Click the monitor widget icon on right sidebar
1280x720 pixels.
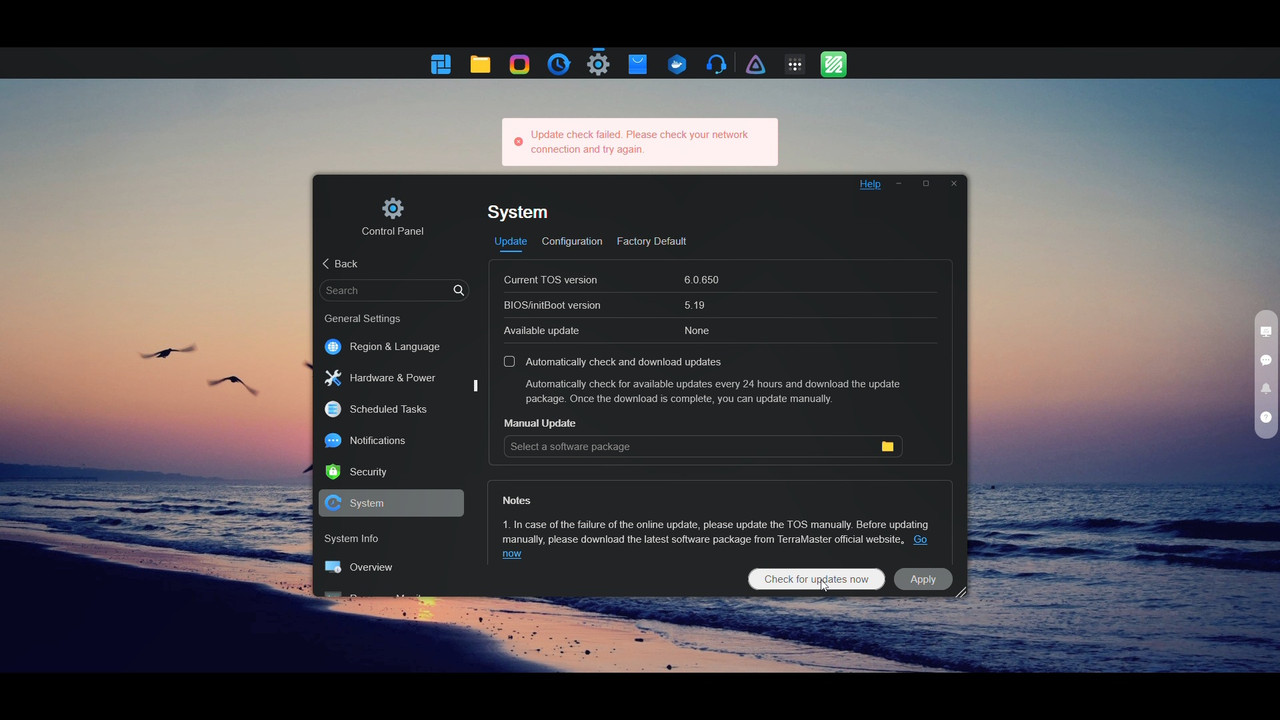1266,332
